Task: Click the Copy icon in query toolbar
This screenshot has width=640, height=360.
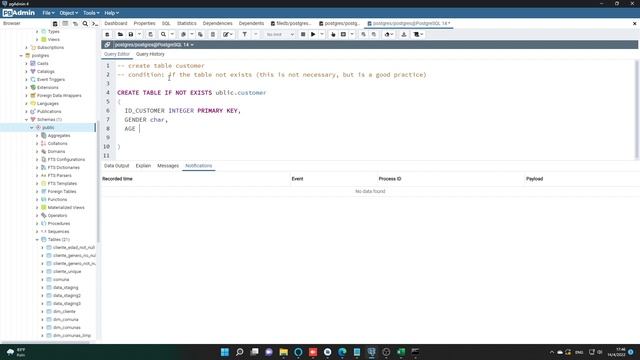Action: (x=183, y=35)
